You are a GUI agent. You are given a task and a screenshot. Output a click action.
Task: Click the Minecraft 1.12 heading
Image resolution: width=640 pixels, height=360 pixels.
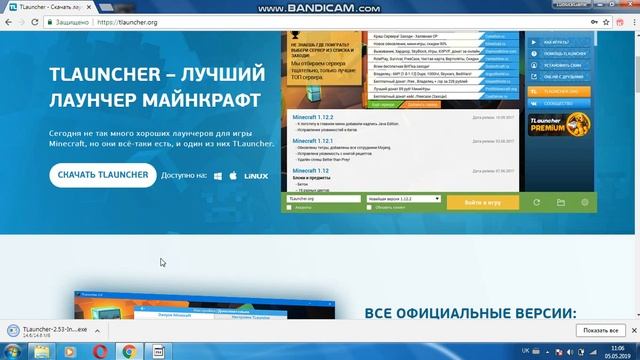click(x=310, y=171)
